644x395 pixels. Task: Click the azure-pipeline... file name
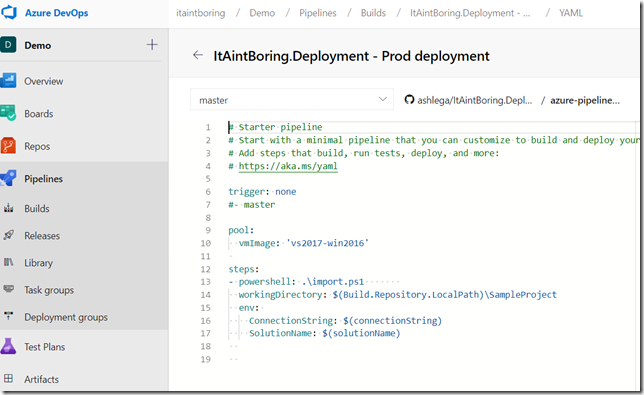click(x=585, y=100)
